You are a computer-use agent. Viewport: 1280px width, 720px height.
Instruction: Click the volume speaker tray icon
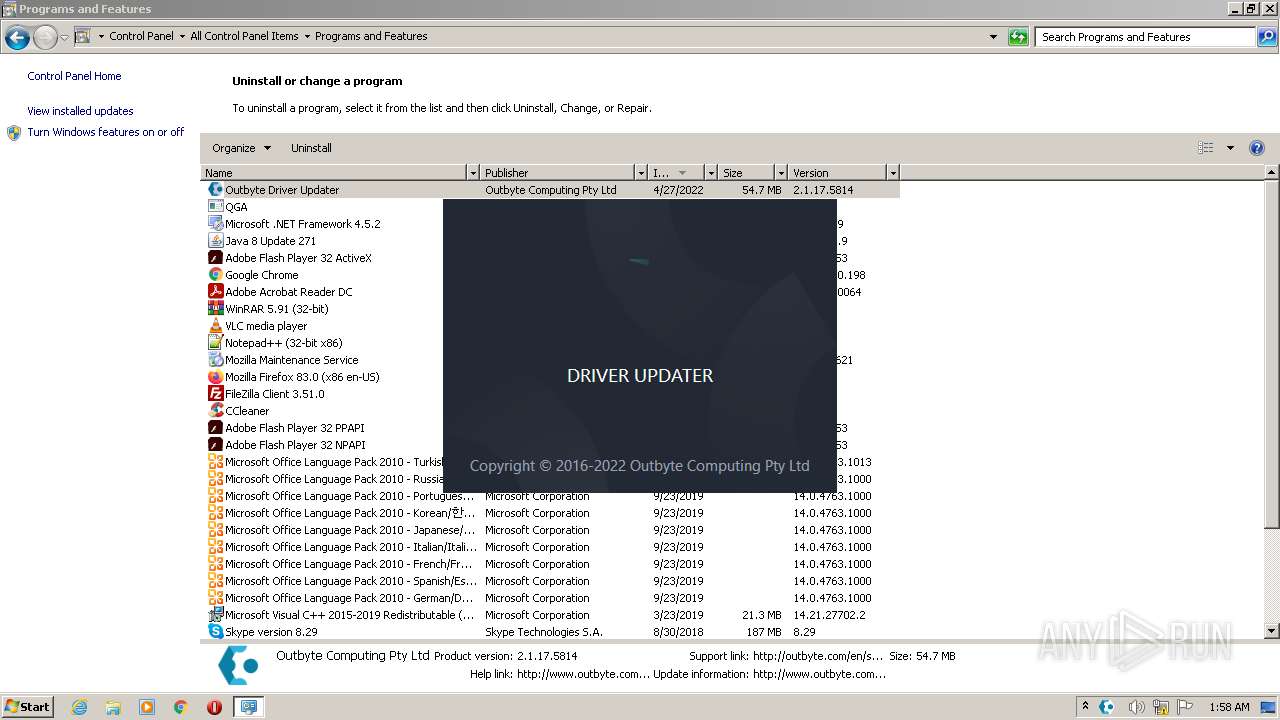coord(1136,707)
